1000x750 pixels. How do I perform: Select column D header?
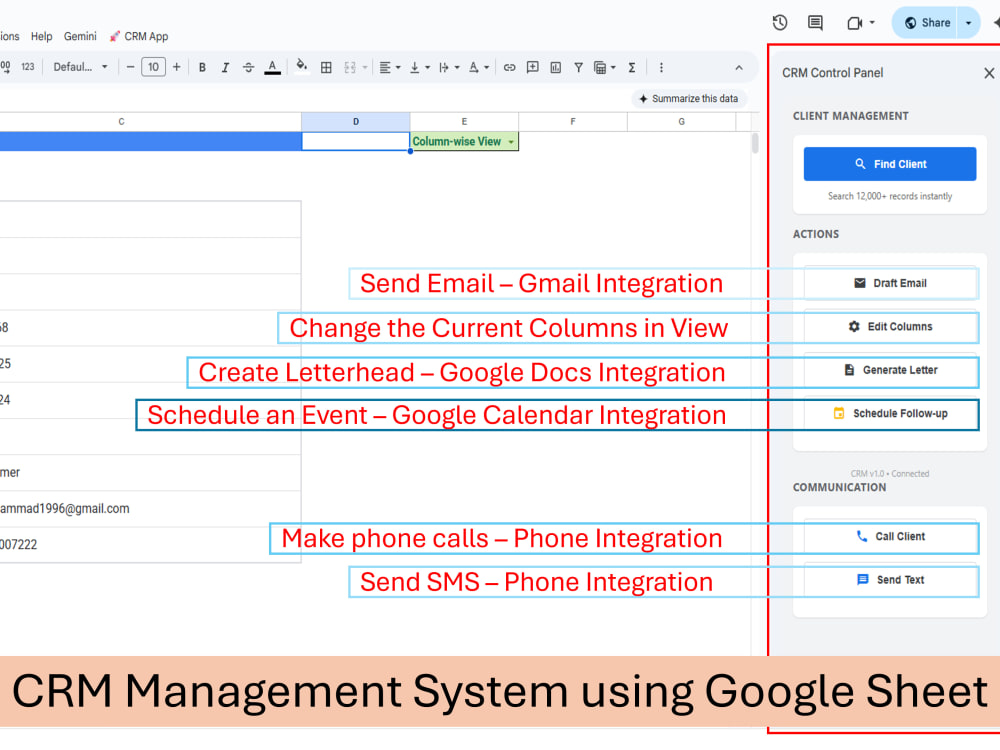[x=356, y=121]
